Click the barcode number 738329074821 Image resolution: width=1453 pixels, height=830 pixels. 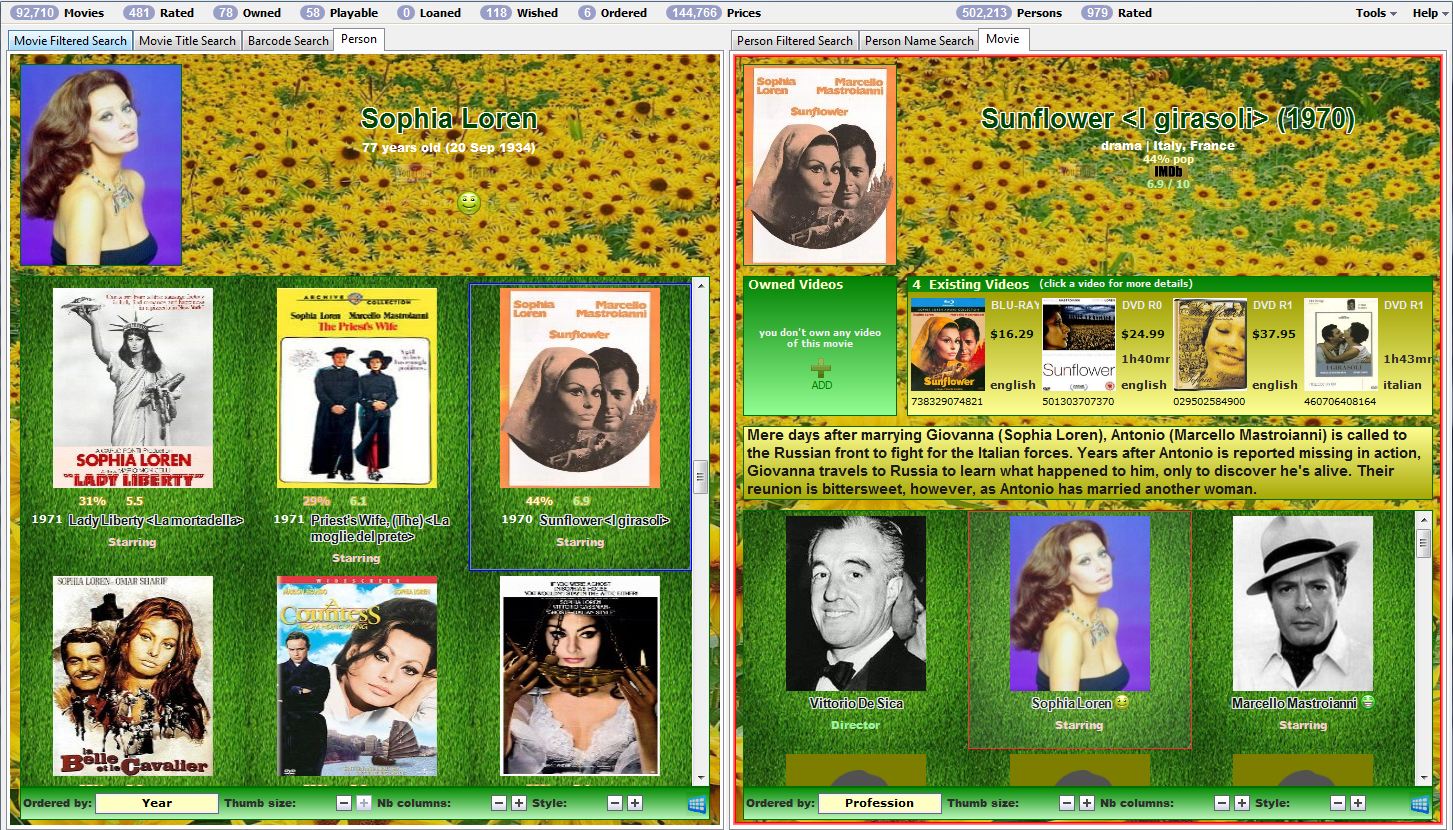(x=947, y=402)
